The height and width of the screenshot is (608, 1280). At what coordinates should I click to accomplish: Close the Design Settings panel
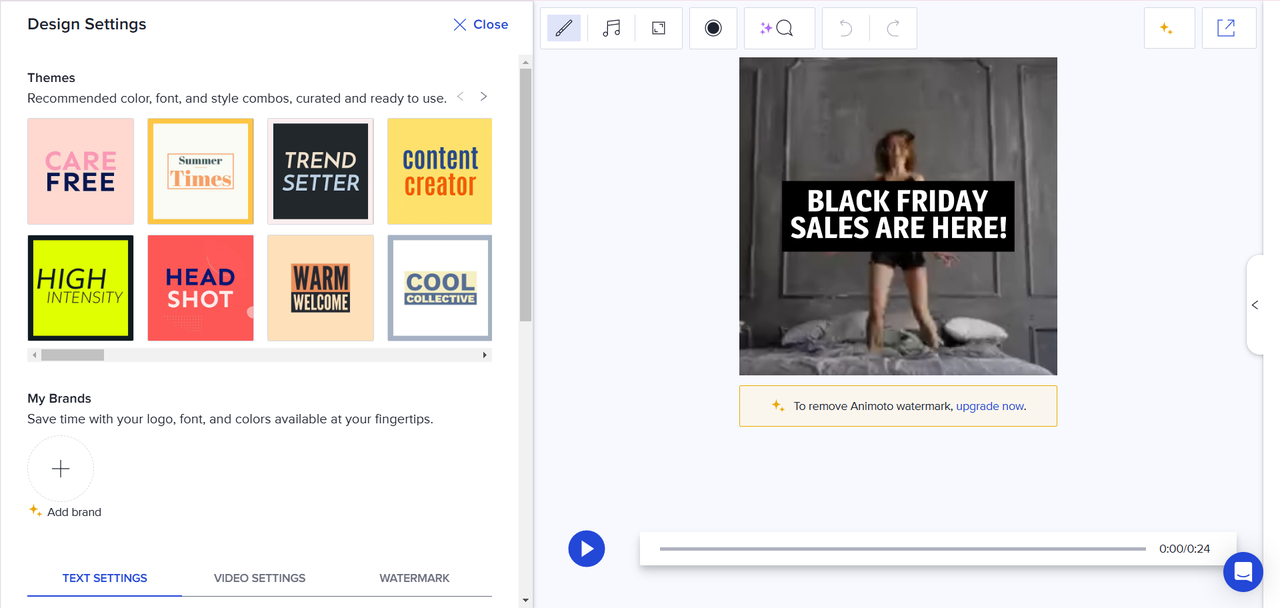tap(480, 24)
